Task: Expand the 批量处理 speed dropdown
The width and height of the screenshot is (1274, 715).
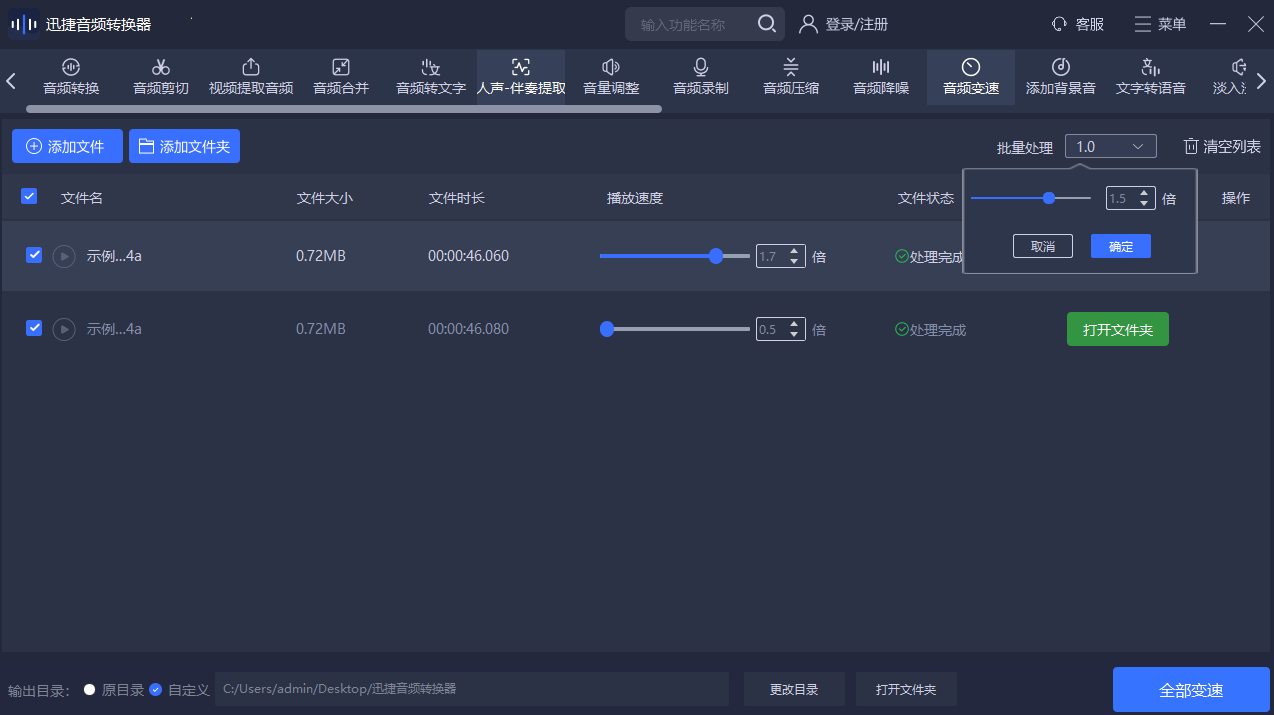Action: coord(1110,146)
